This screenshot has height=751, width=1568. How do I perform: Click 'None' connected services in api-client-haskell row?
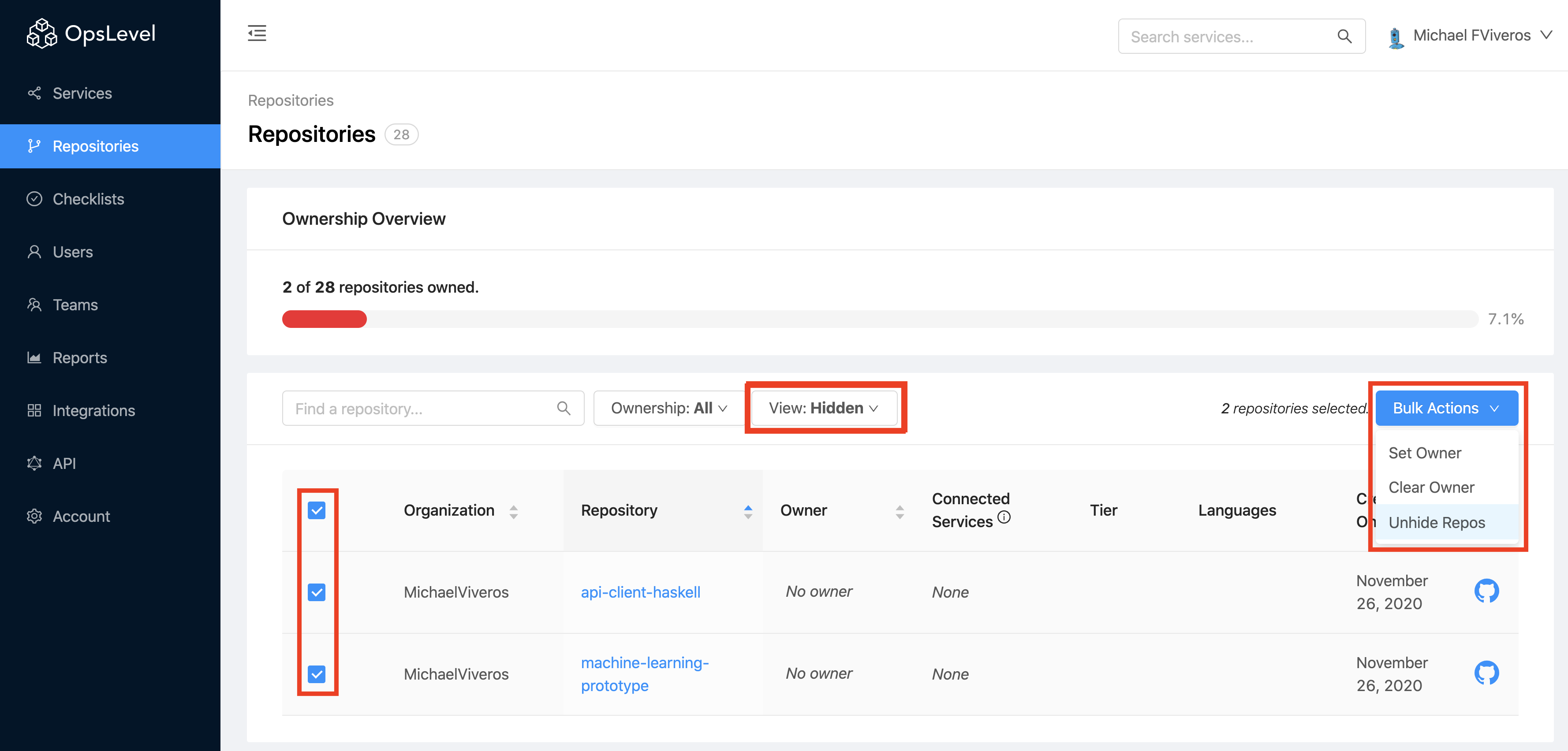pos(950,592)
